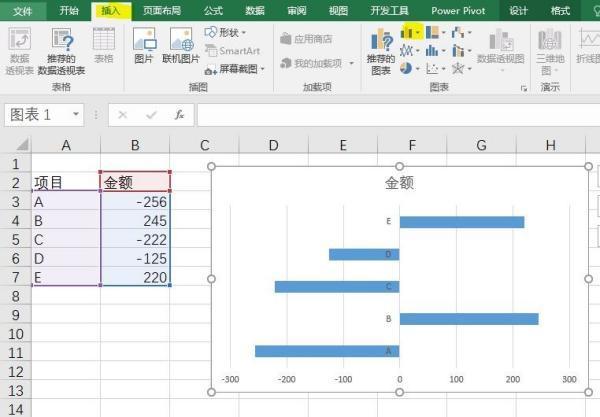Select the blue bar for item B
The image size is (600, 417).
point(468,319)
